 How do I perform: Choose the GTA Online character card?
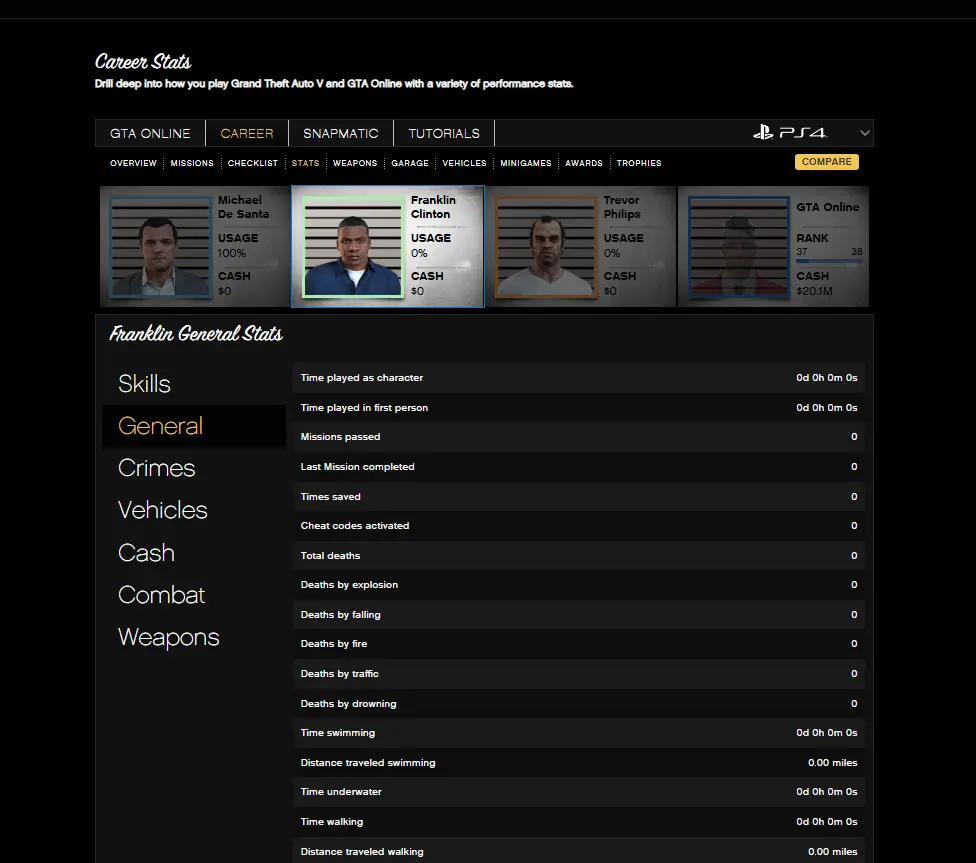pyautogui.click(x=773, y=247)
